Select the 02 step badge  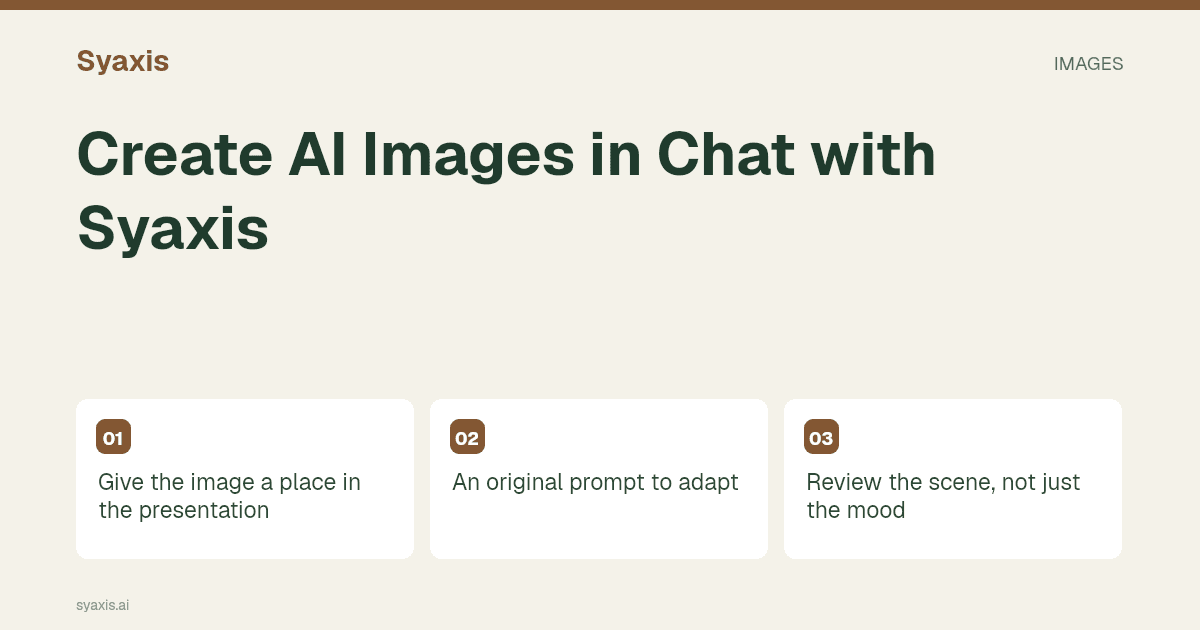coord(467,437)
